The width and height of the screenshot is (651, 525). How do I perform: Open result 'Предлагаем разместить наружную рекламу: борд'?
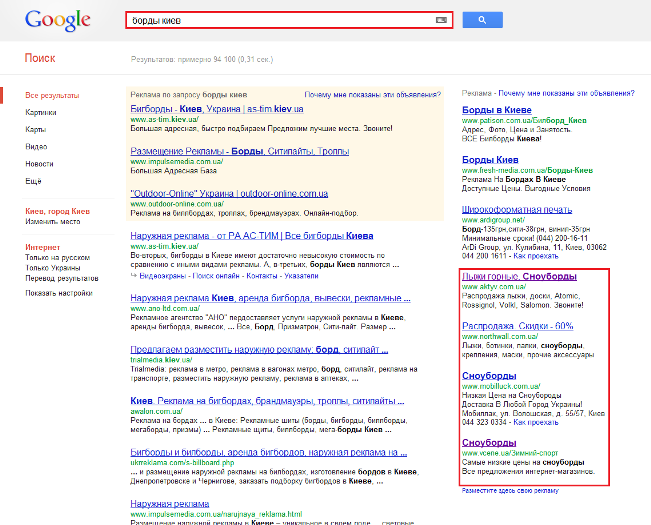(259, 349)
